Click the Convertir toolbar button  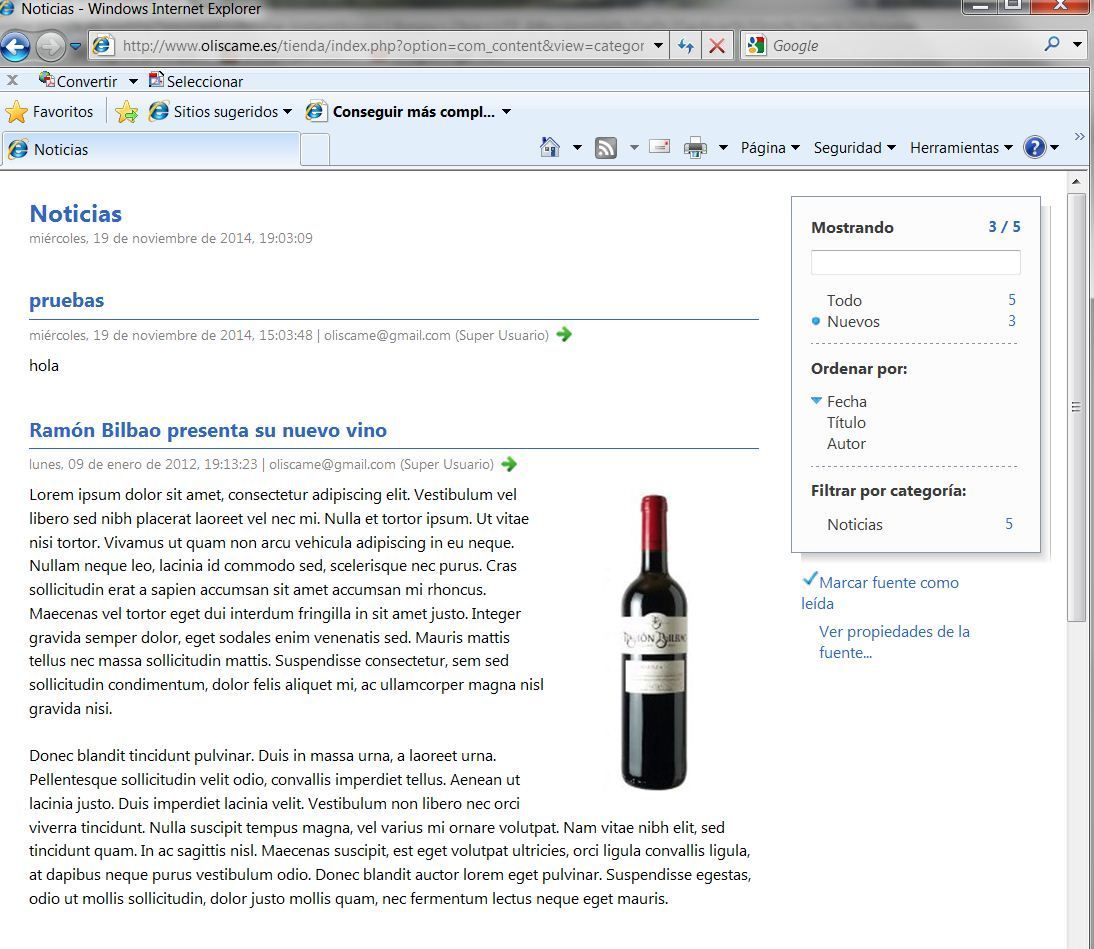coord(78,81)
